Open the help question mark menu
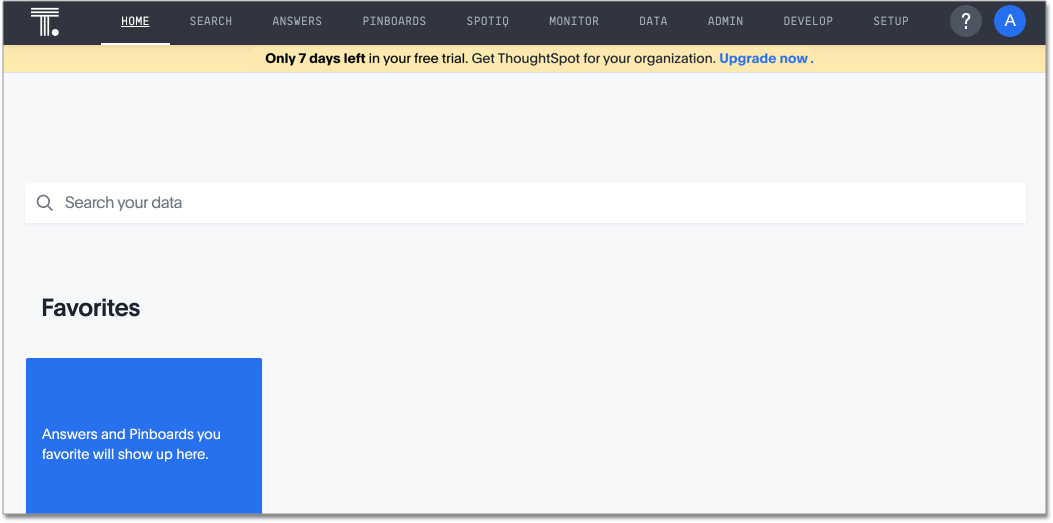This screenshot has width=1053, height=523. click(x=965, y=21)
